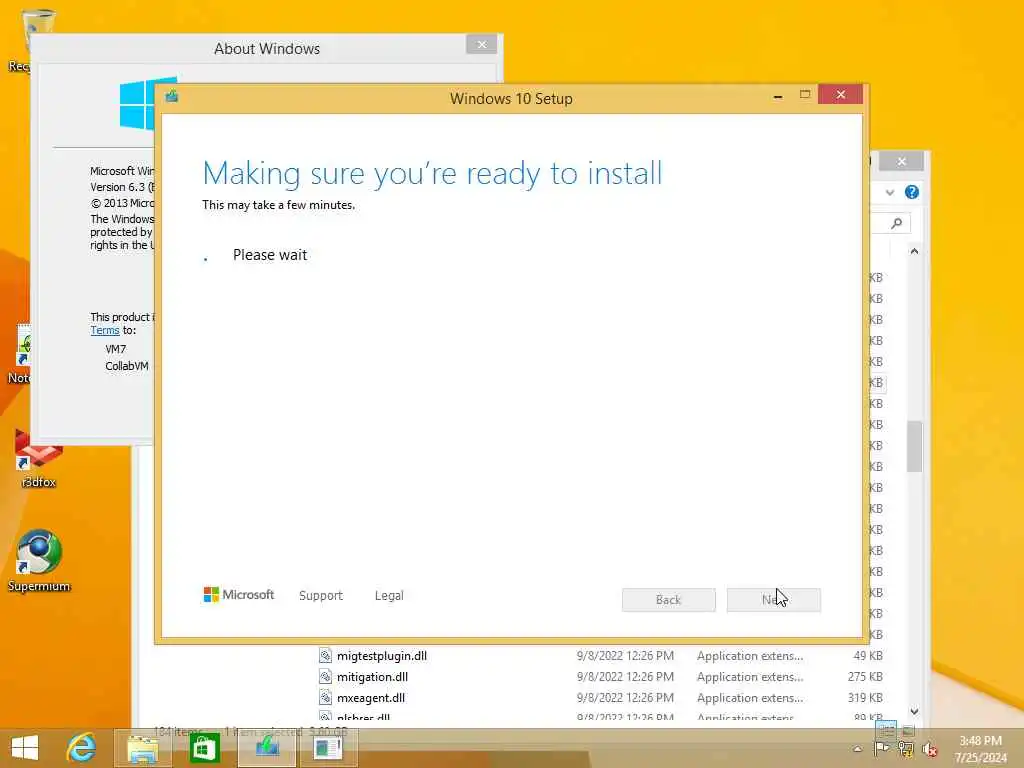Click the migtestplugin.dll file icon
The image size is (1024, 768).
tap(325, 656)
